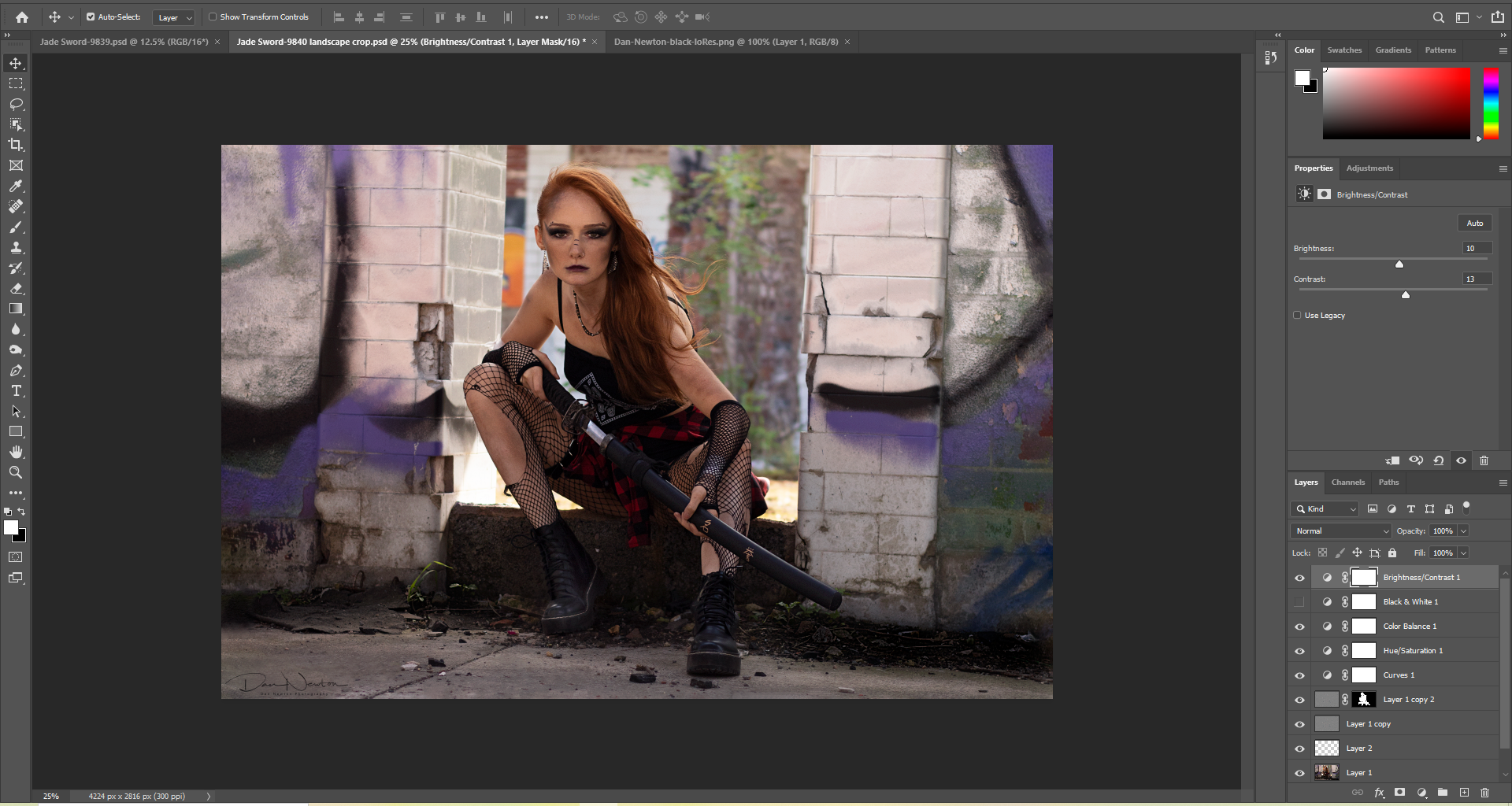Create new fill or adjustment layer icon

pos(1421,793)
